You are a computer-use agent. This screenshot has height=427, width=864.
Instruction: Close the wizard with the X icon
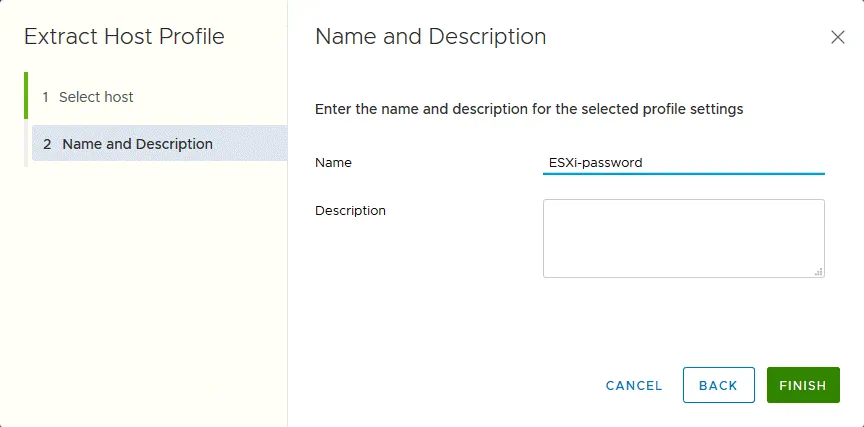[x=838, y=37]
